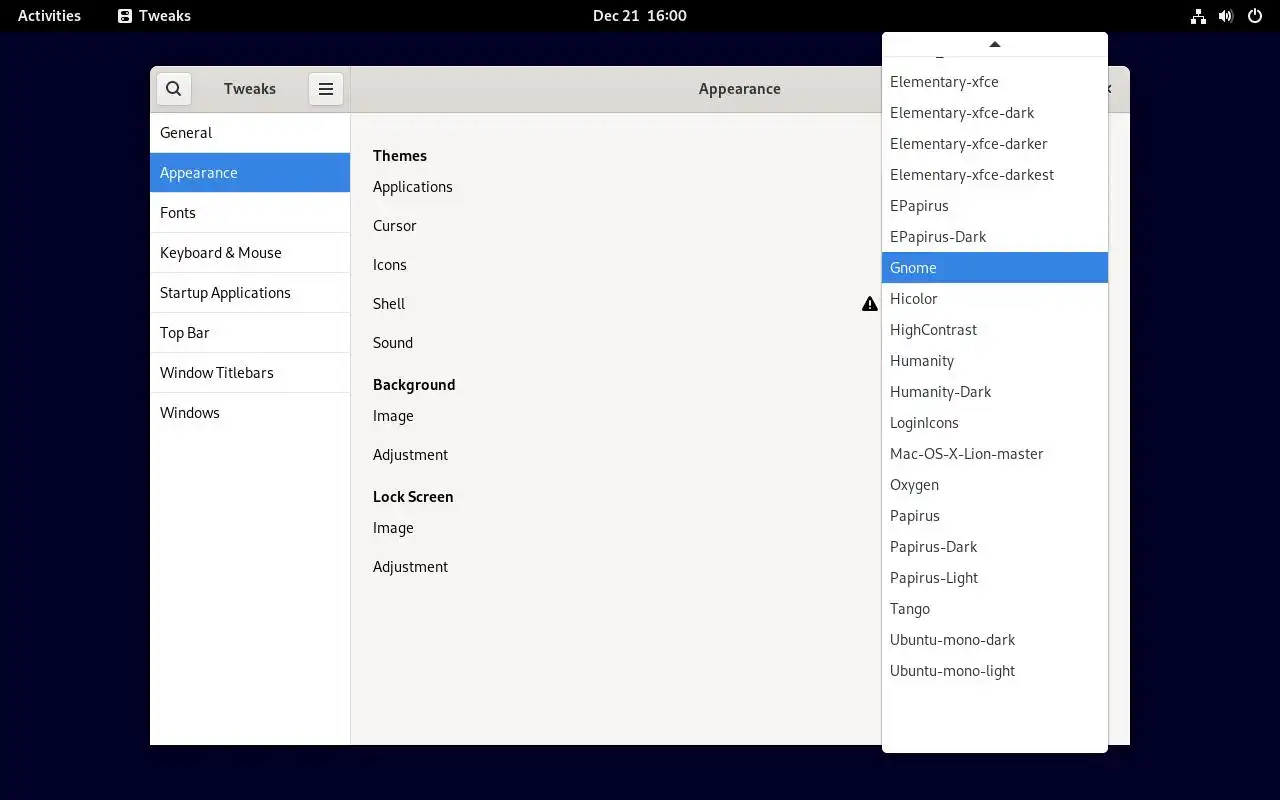This screenshot has width=1280, height=800.
Task: Select Elementary-xfce-darkest theme
Action: tap(995, 174)
